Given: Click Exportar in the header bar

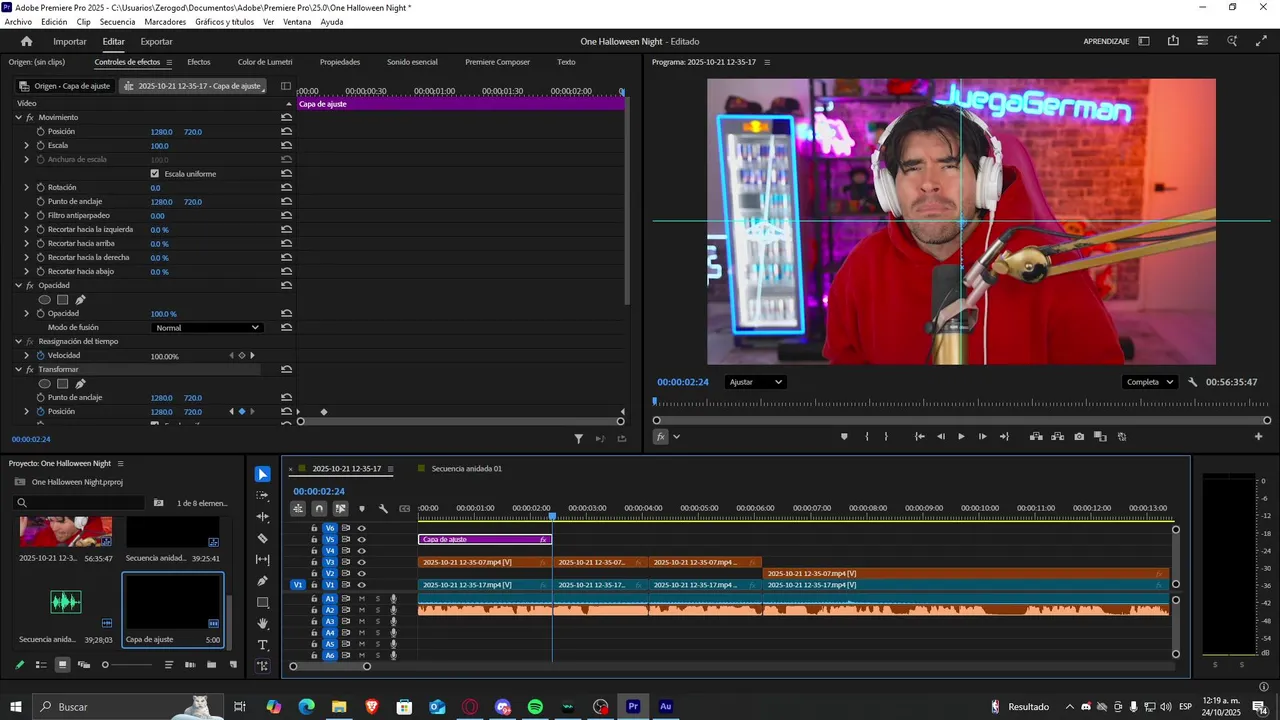Looking at the screenshot, I should pos(156,41).
